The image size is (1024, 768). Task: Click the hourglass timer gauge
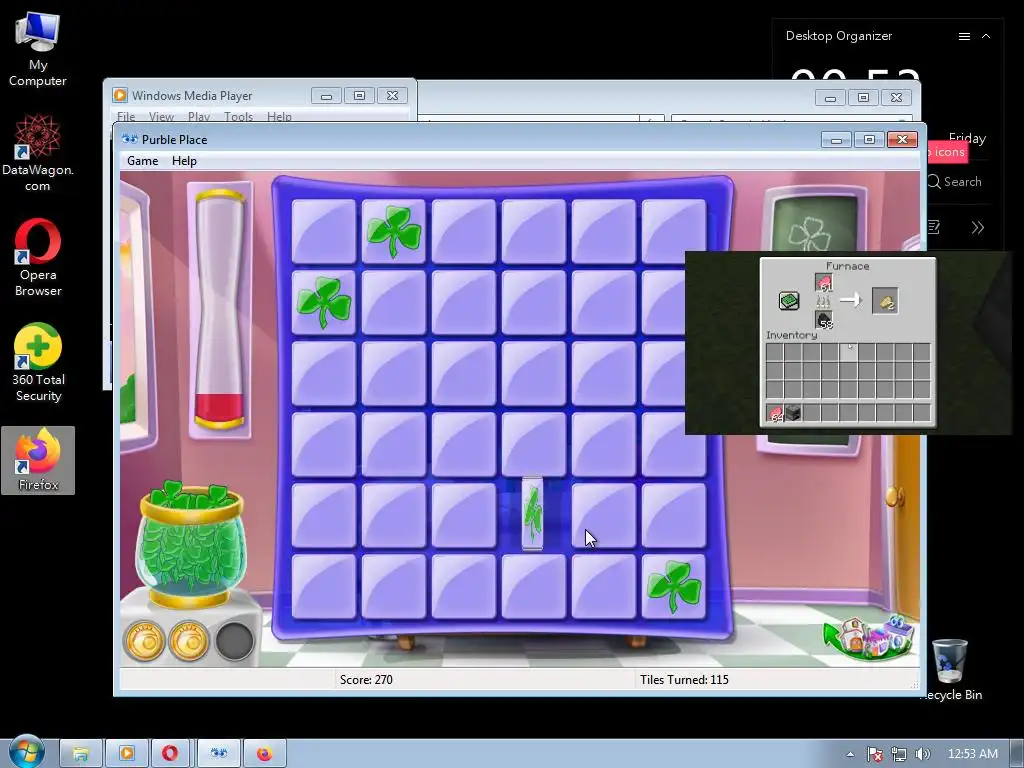pyautogui.click(x=219, y=309)
